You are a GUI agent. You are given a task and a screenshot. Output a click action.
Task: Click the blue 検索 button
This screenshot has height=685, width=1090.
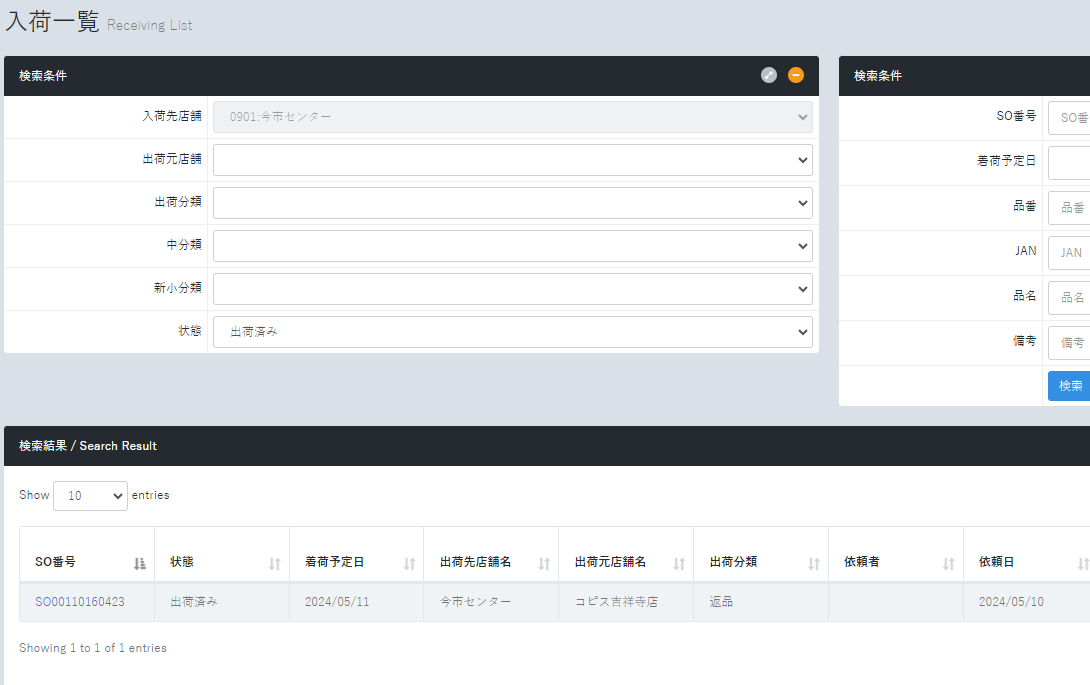(1069, 386)
